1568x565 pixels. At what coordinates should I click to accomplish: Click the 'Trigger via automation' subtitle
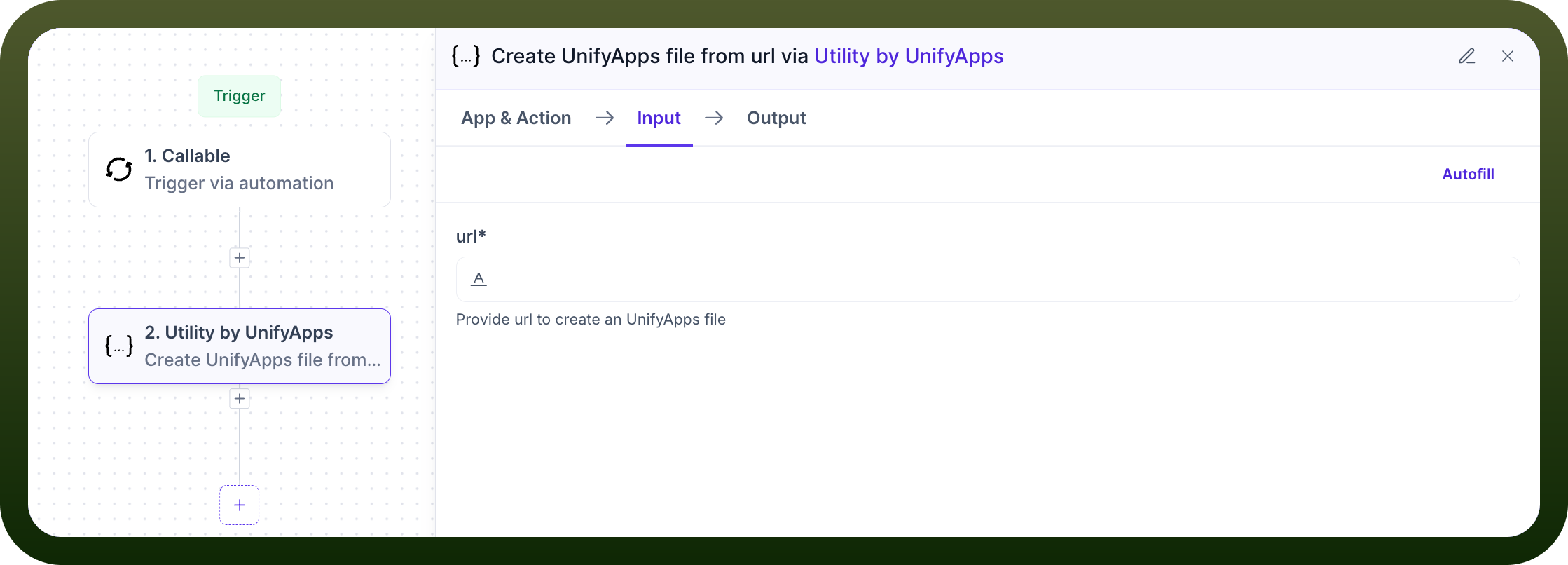pyautogui.click(x=239, y=184)
